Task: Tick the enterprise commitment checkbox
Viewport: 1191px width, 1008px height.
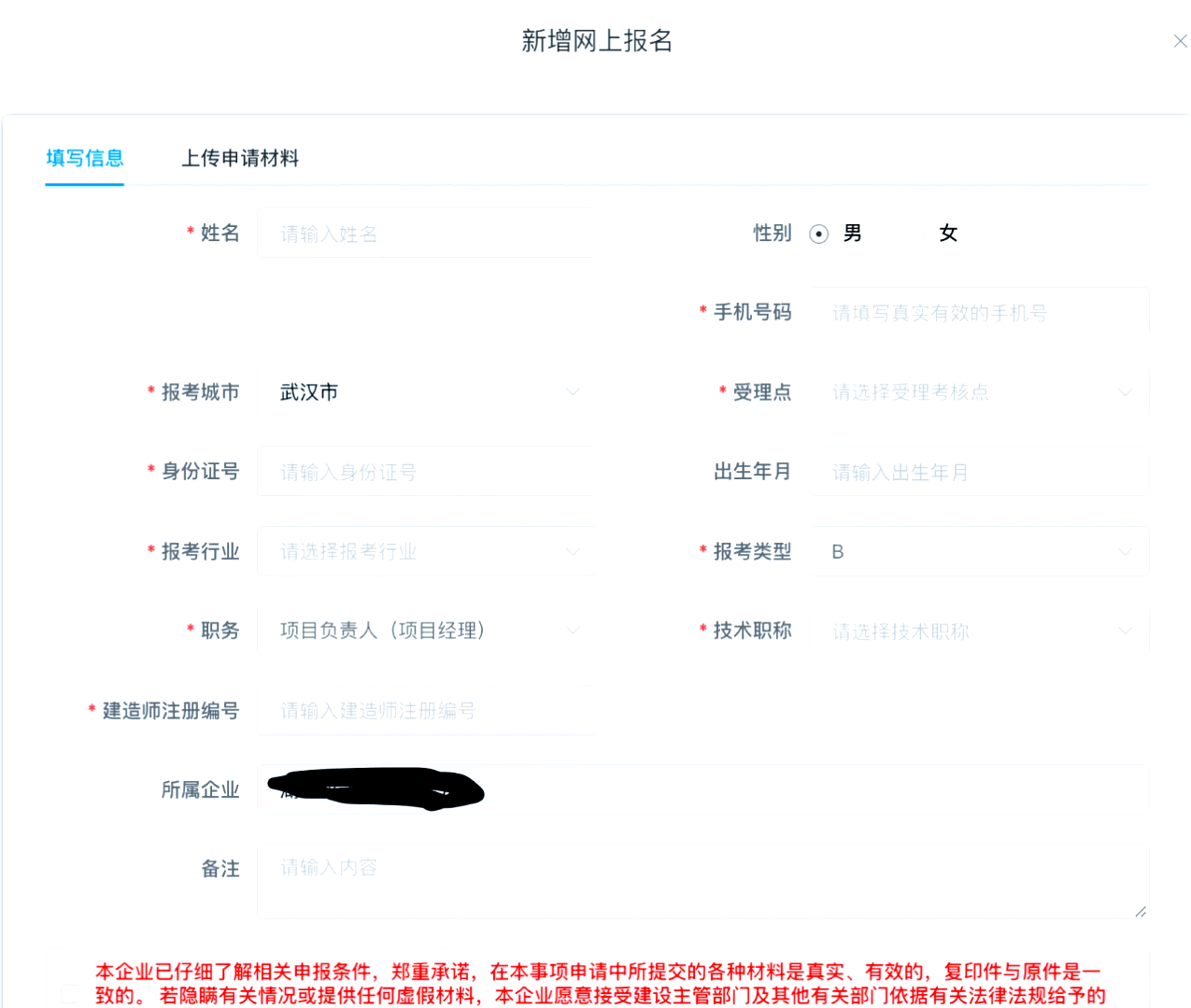Action: click(71, 993)
